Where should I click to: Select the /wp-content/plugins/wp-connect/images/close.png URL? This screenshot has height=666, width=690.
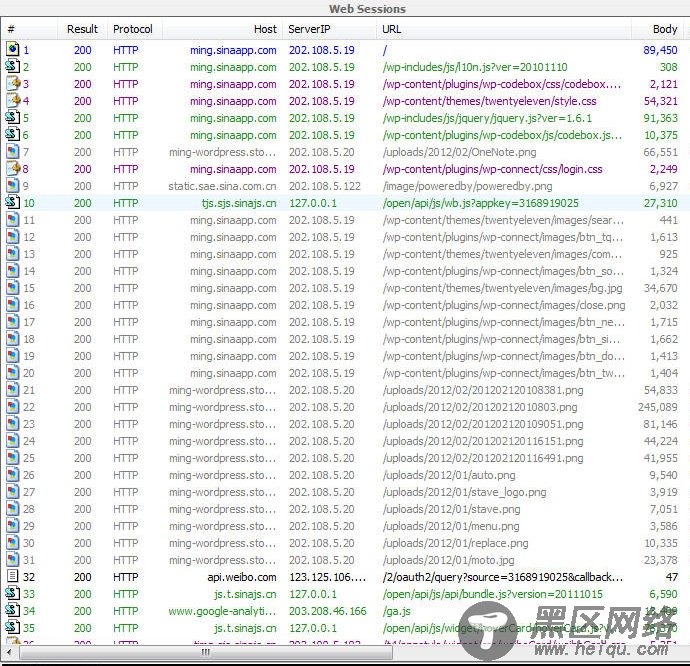point(504,305)
